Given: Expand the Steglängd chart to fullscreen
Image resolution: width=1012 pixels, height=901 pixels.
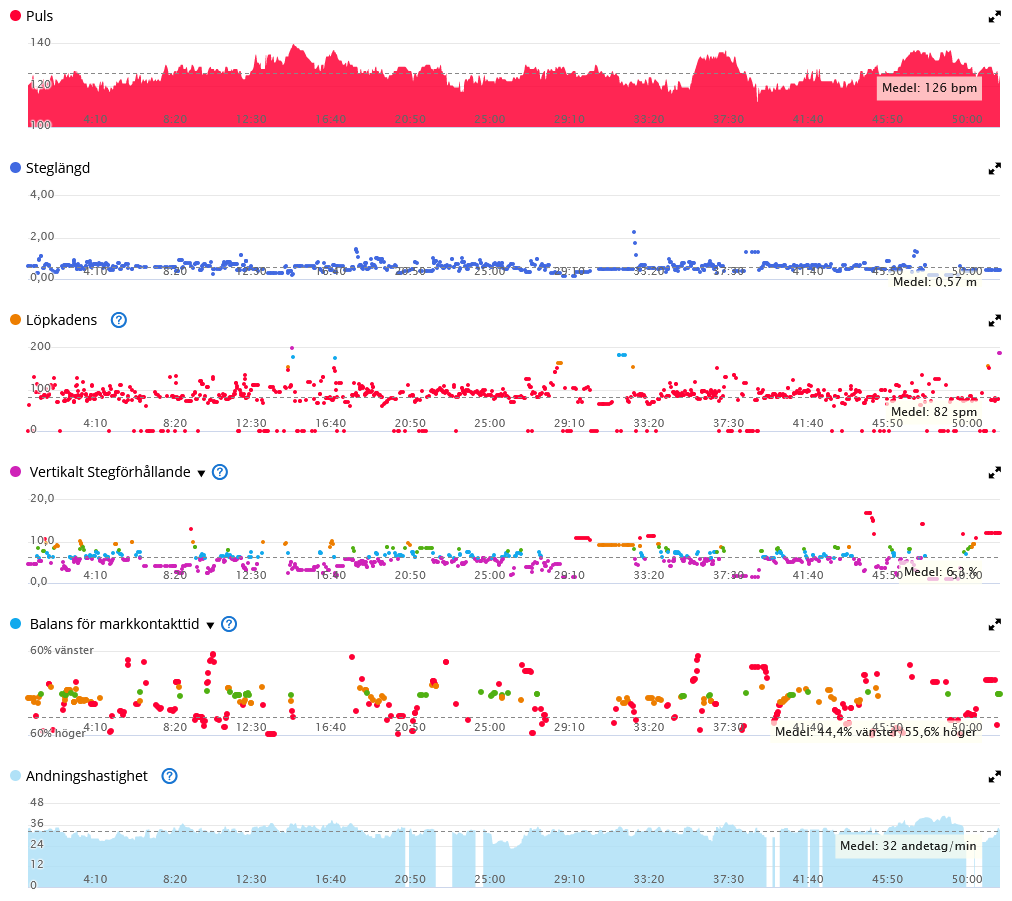Looking at the screenshot, I should 995,169.
